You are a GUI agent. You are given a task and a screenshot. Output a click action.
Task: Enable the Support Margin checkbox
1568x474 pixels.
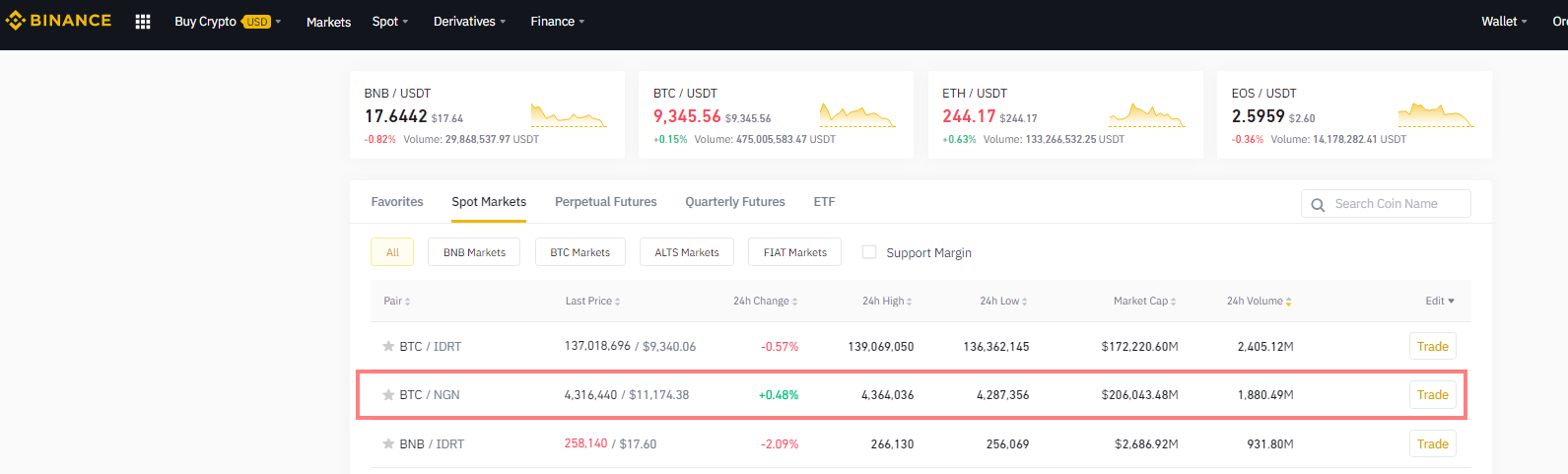pos(869,252)
